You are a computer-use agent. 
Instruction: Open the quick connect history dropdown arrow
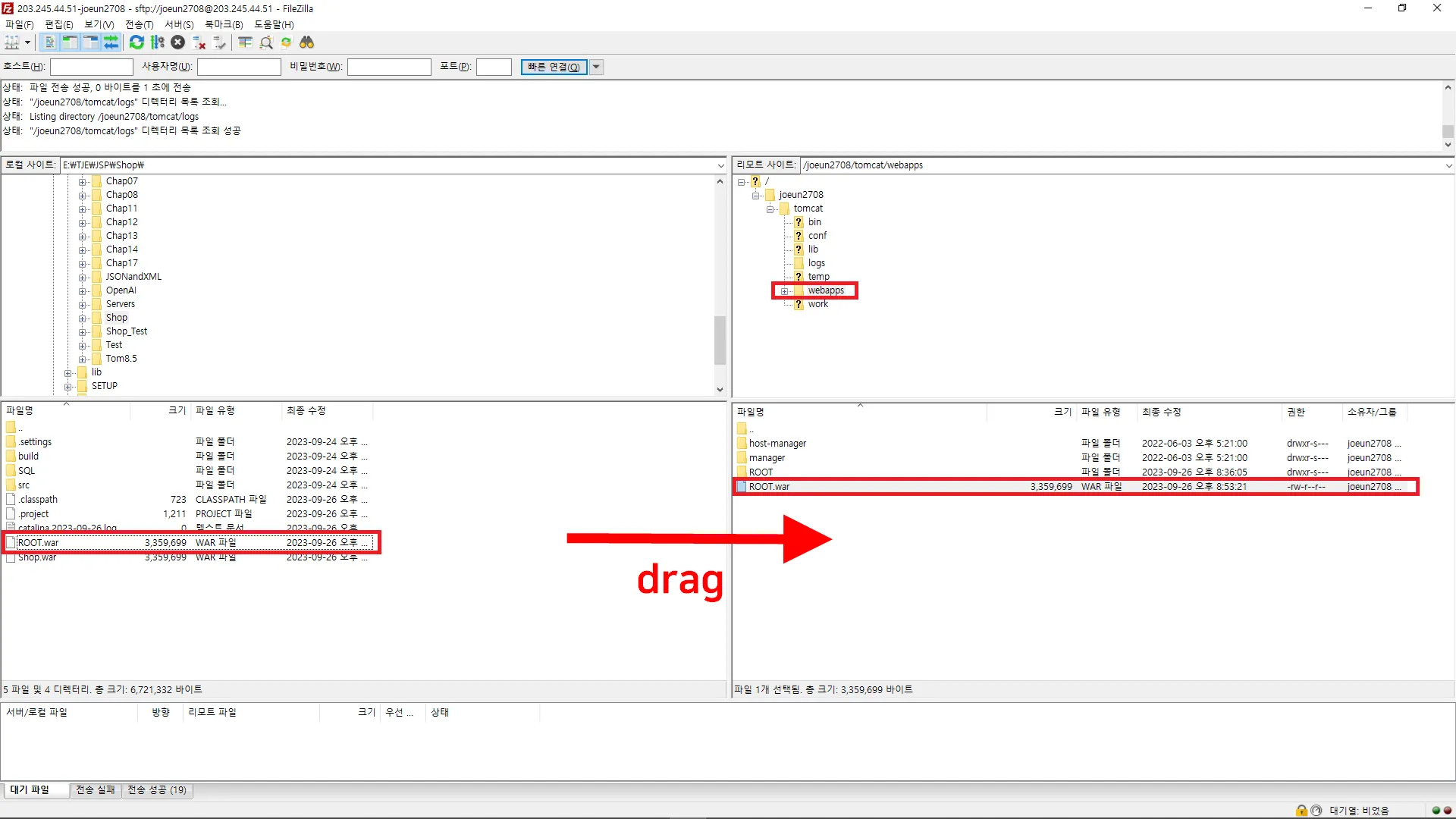point(597,67)
